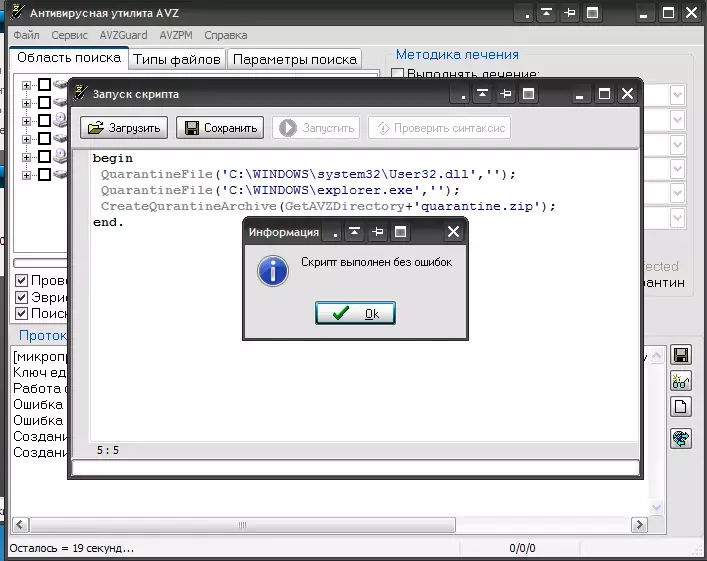Minimize the Запуск скрипта window
The width and height of the screenshot is (707, 561).
tap(580, 94)
